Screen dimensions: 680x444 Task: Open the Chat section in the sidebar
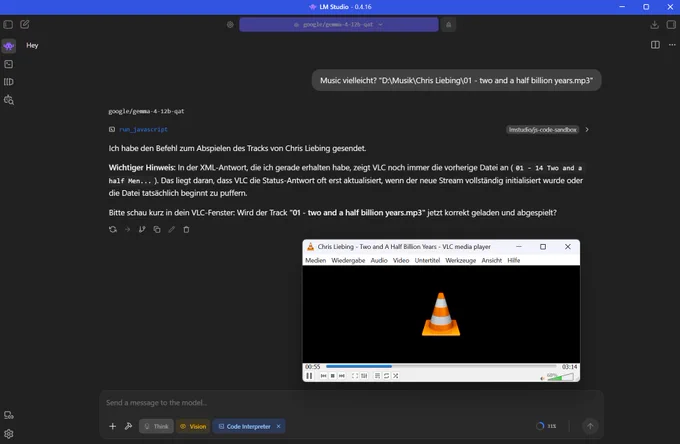pyautogui.click(x=9, y=46)
